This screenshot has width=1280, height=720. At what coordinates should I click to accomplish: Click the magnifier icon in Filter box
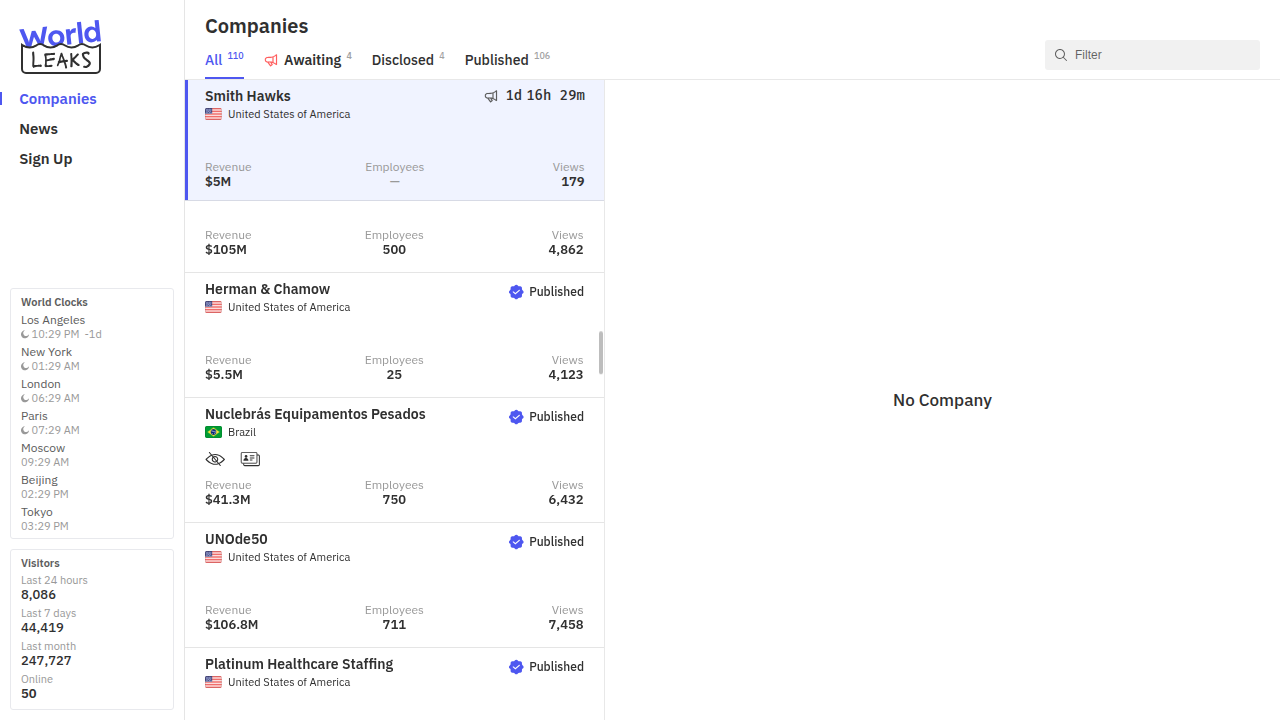click(1061, 55)
